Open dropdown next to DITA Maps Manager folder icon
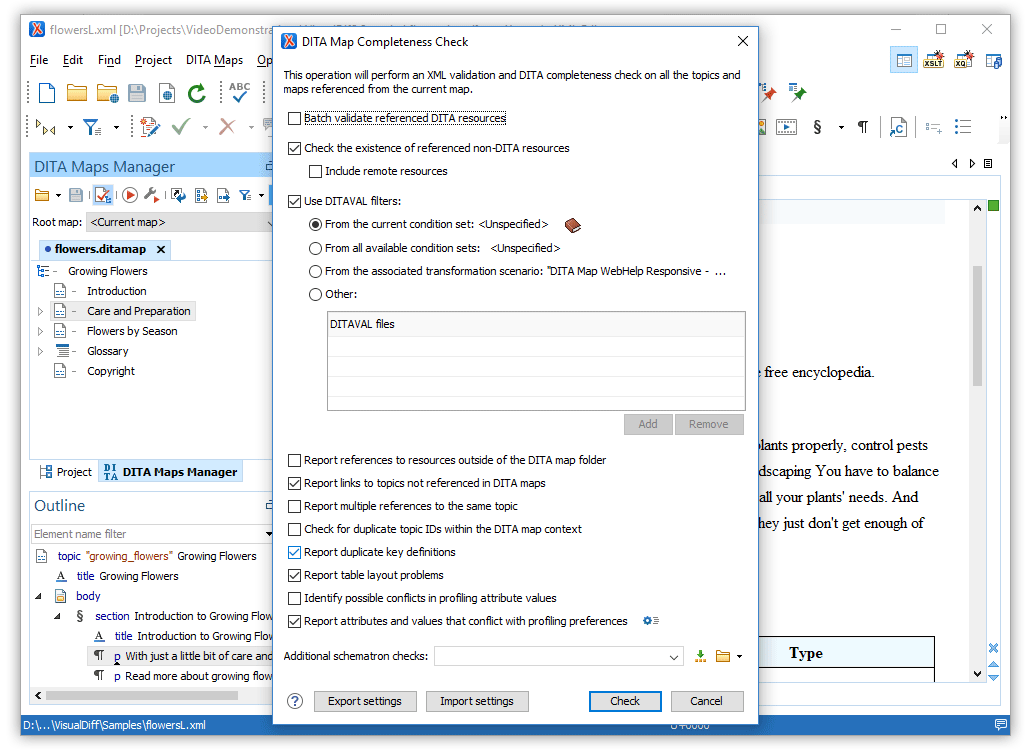Image resolution: width=1030 pixels, height=750 pixels. [58, 195]
